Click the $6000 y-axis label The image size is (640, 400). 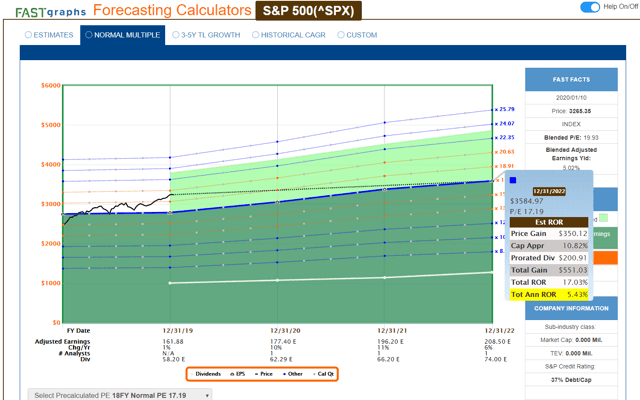(51, 86)
